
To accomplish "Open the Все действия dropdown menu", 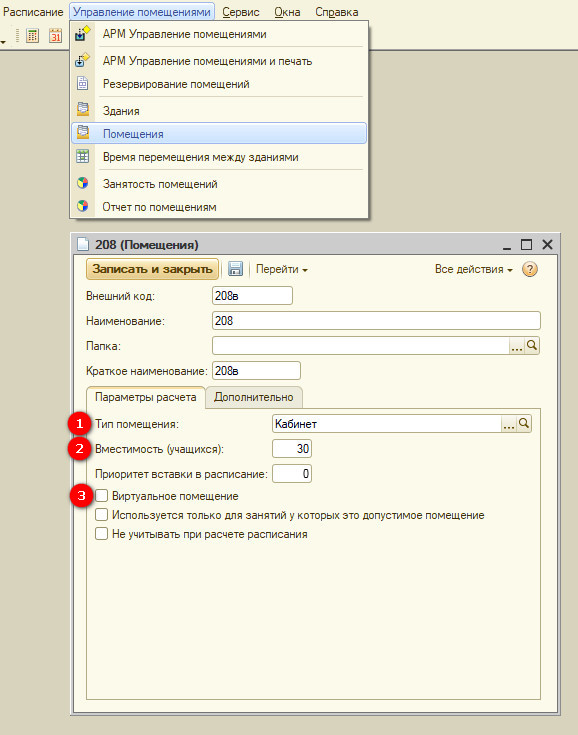I will point(473,270).
